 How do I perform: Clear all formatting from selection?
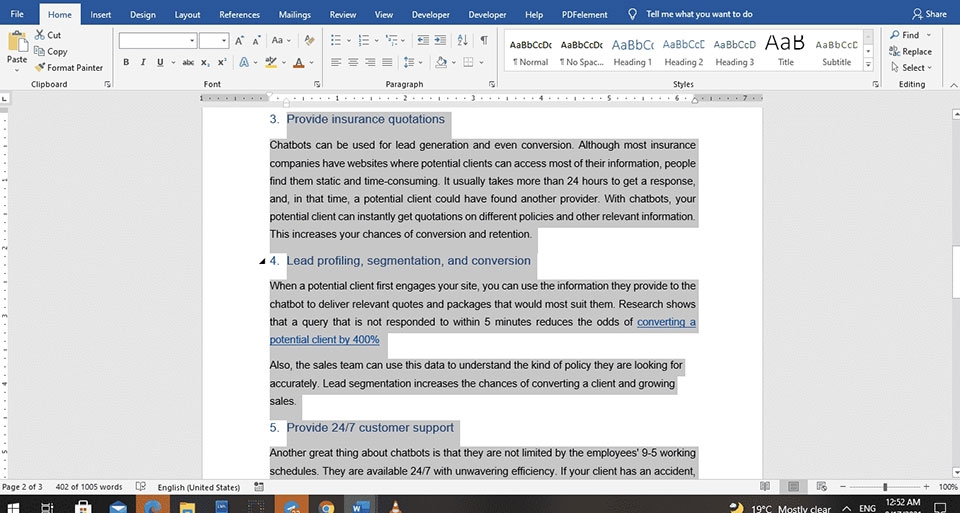(310, 40)
